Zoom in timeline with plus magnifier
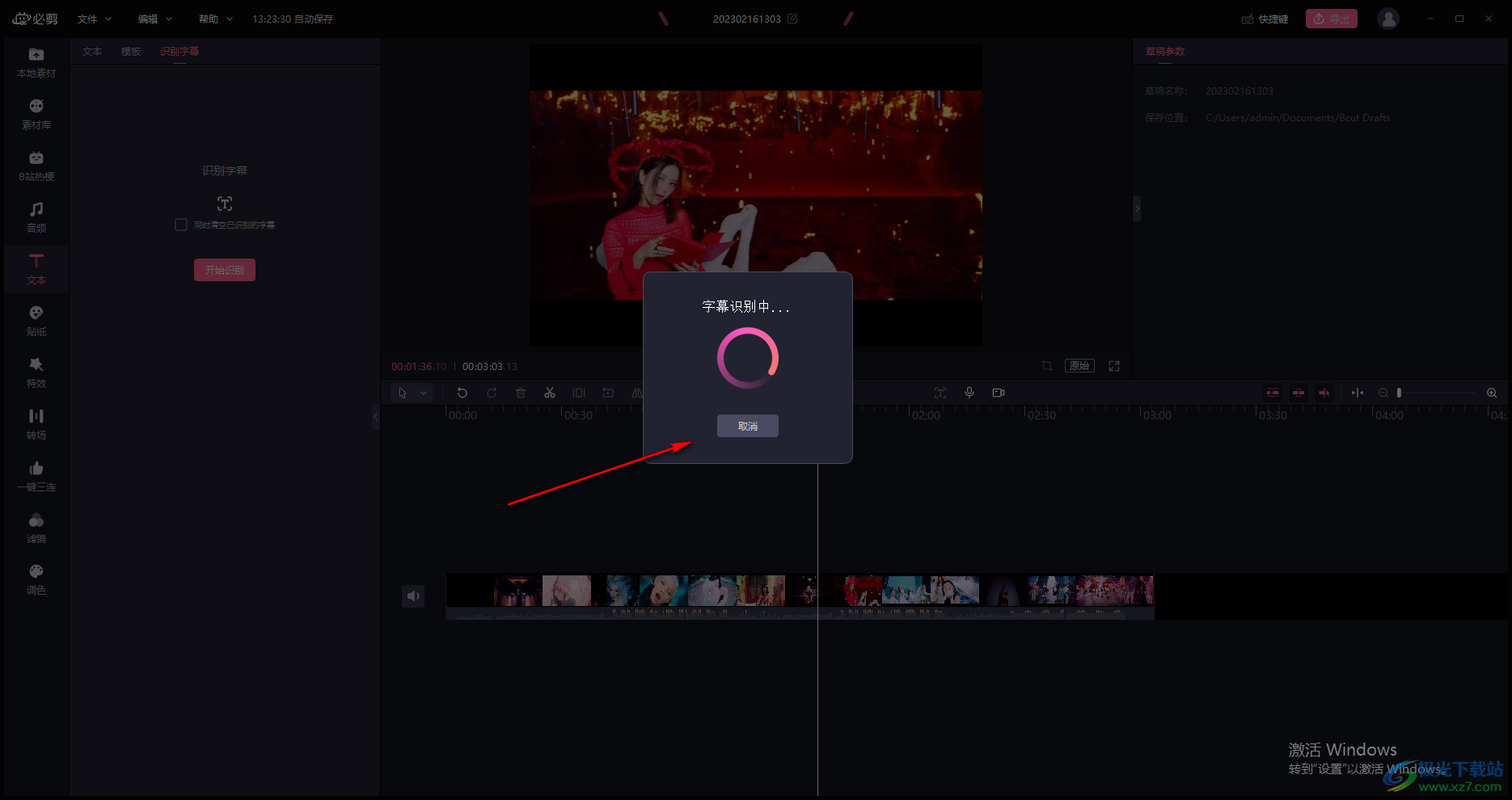Image resolution: width=1512 pixels, height=800 pixels. [x=1492, y=393]
